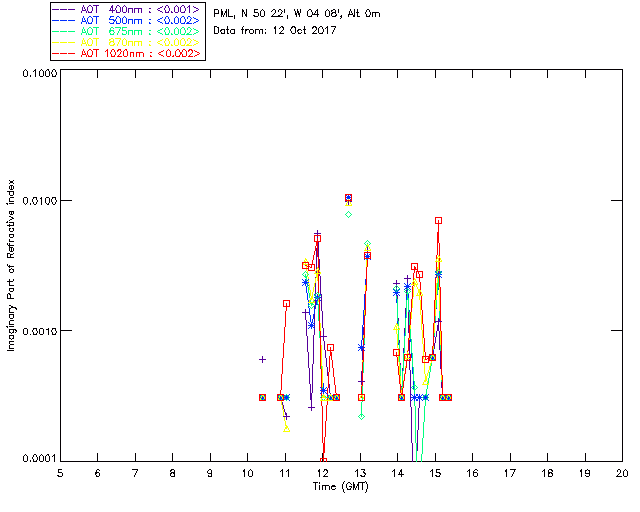Viewport: 640px width, 512px height.
Task: Click hour 15 on the time axis
Action: (435, 474)
